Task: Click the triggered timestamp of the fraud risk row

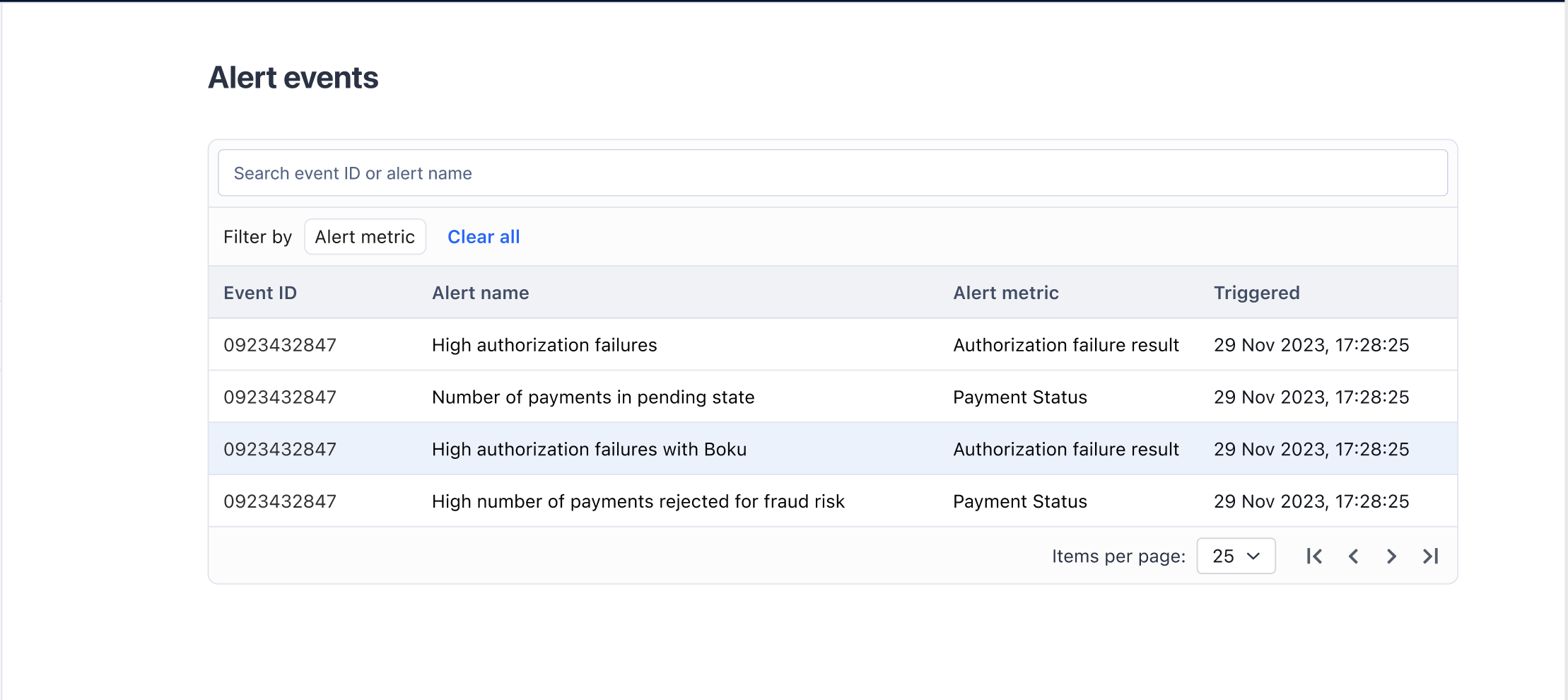Action: 1311,501
